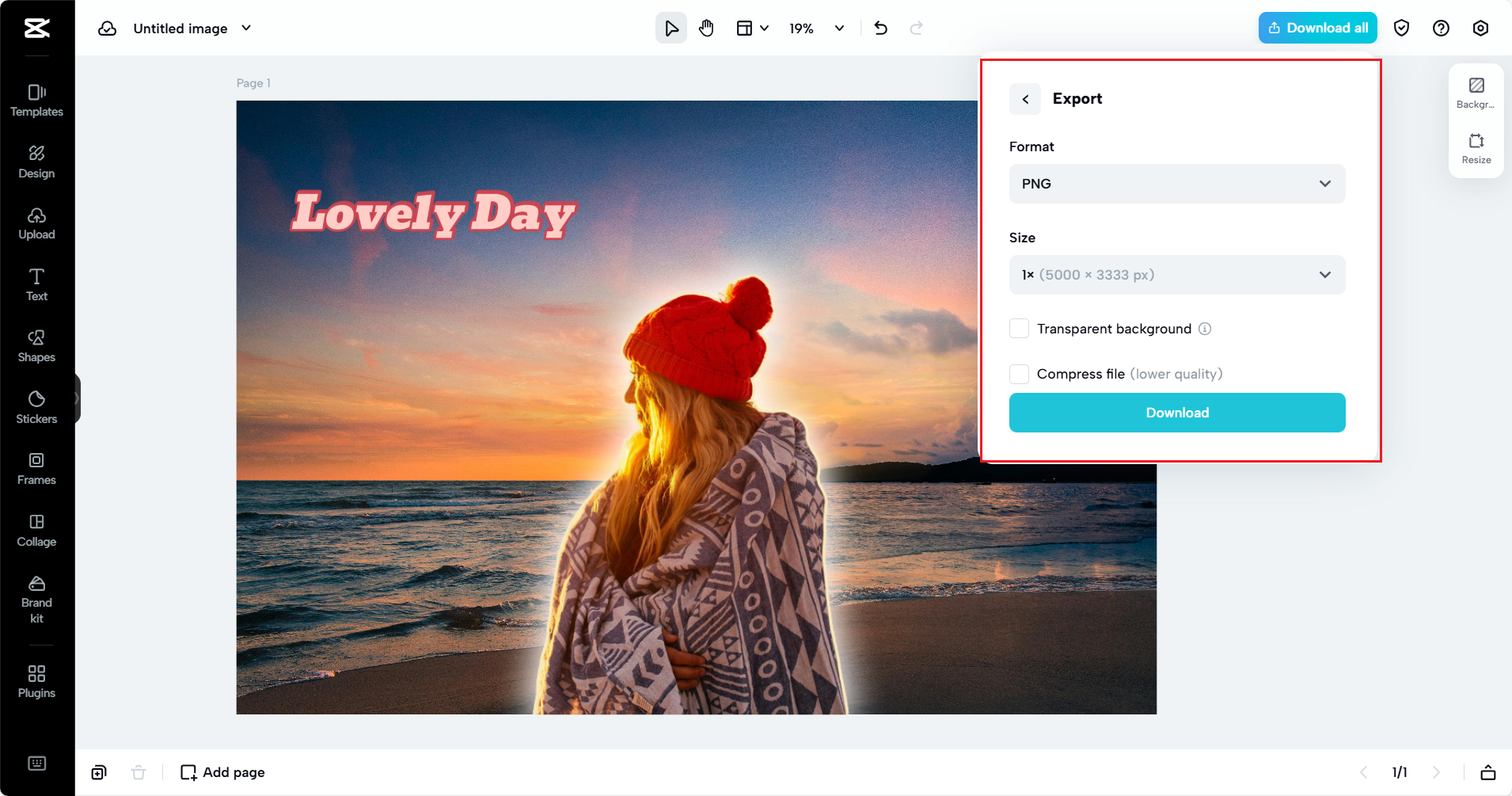This screenshot has height=796, width=1512.
Task: Click the undo arrow icon
Action: tap(880, 29)
